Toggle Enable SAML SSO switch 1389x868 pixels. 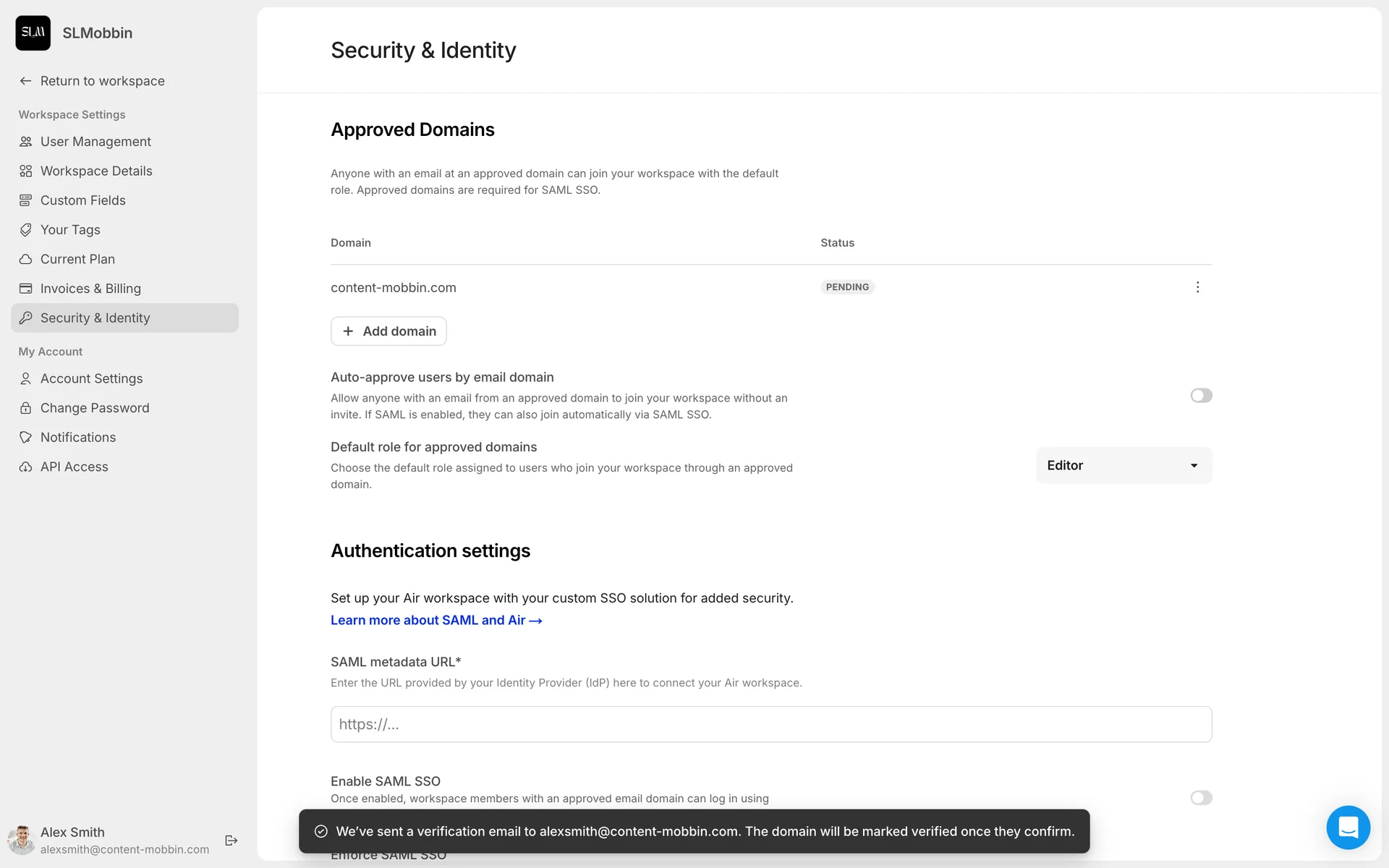pos(1201,797)
